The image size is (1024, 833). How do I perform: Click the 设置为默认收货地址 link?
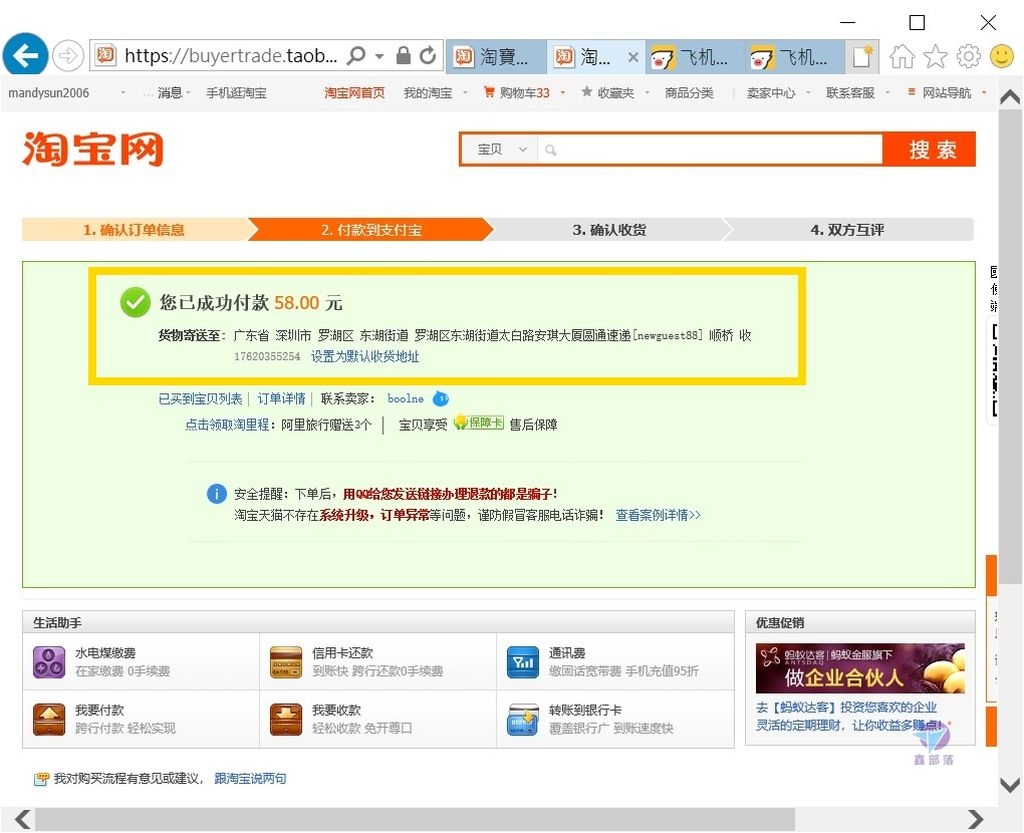tap(365, 356)
